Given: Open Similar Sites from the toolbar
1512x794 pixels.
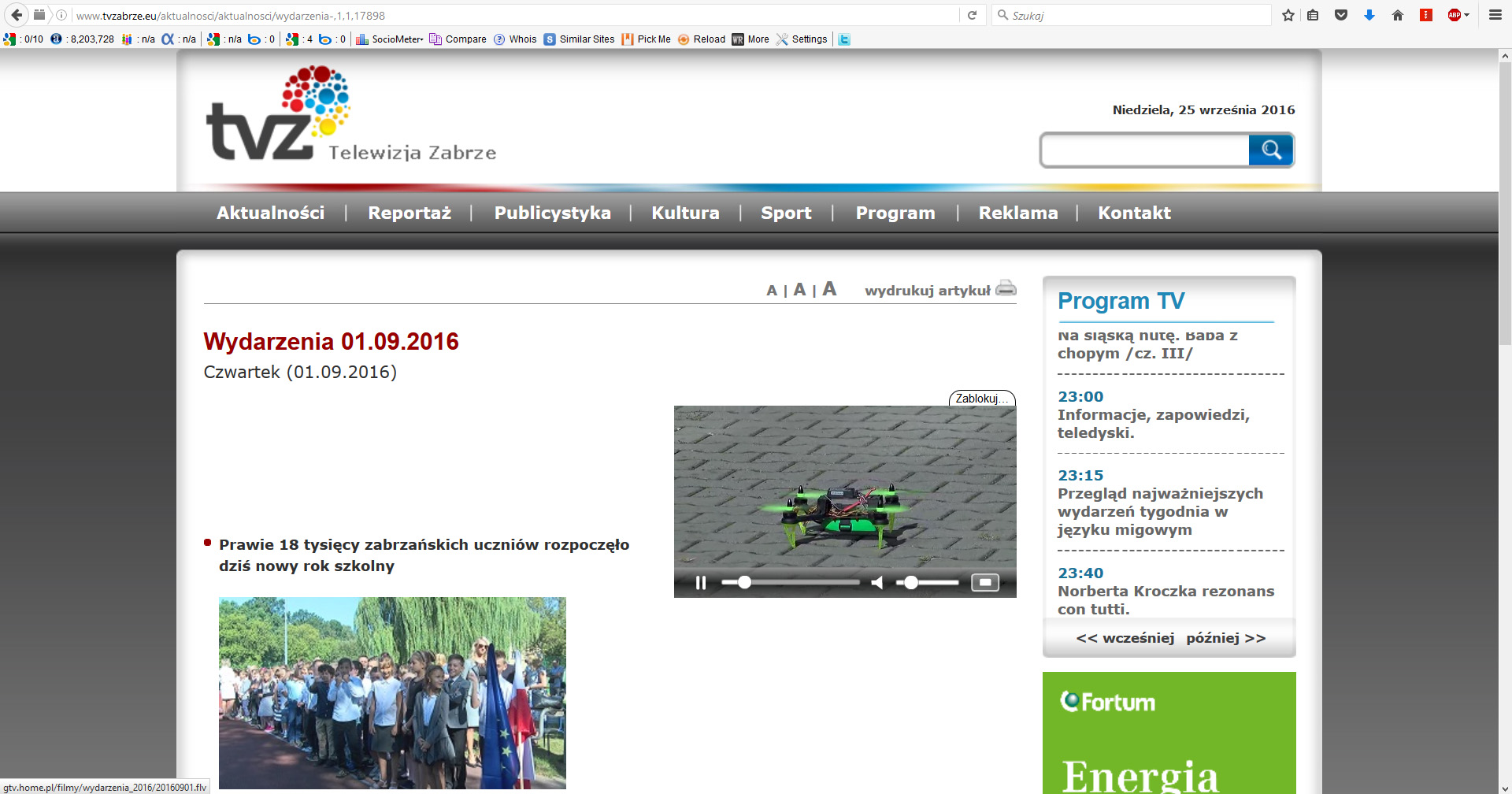Looking at the screenshot, I should 580,39.
